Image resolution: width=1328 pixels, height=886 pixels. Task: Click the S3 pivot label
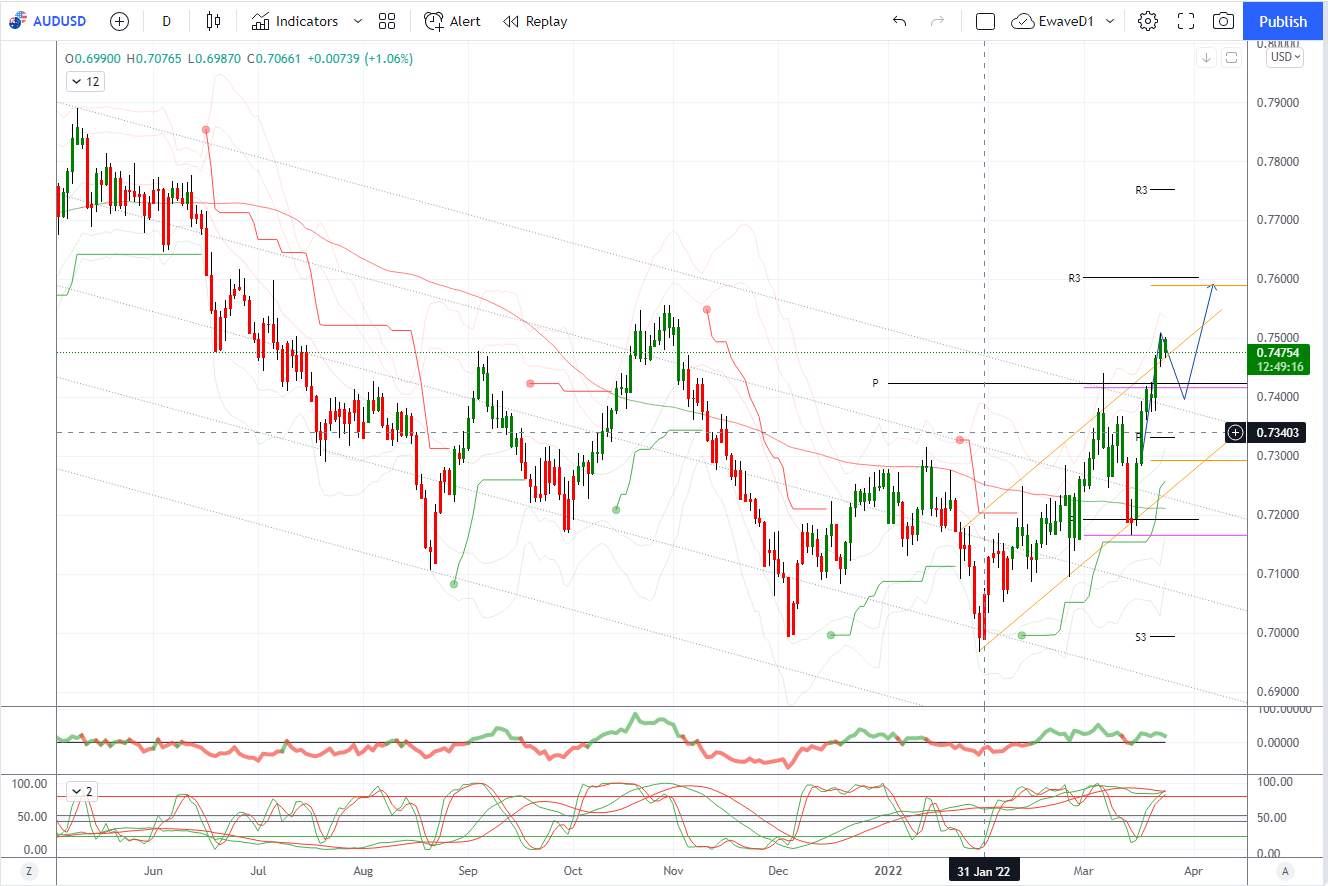click(1141, 637)
